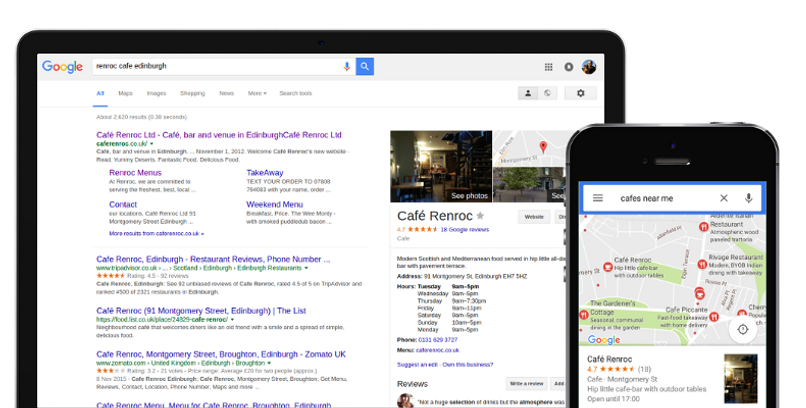806x408 pixels.
Task: Expand the More search options dropdown
Action: coord(257,93)
